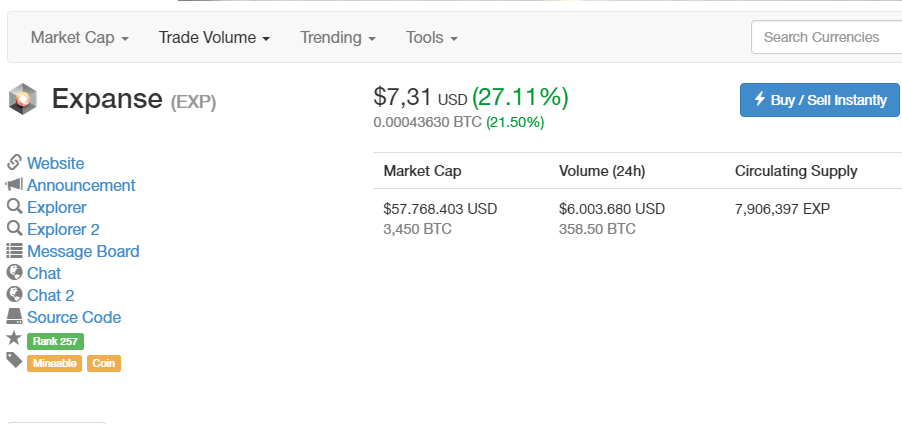Click the megaphone icon beside Announcement

tap(14, 185)
